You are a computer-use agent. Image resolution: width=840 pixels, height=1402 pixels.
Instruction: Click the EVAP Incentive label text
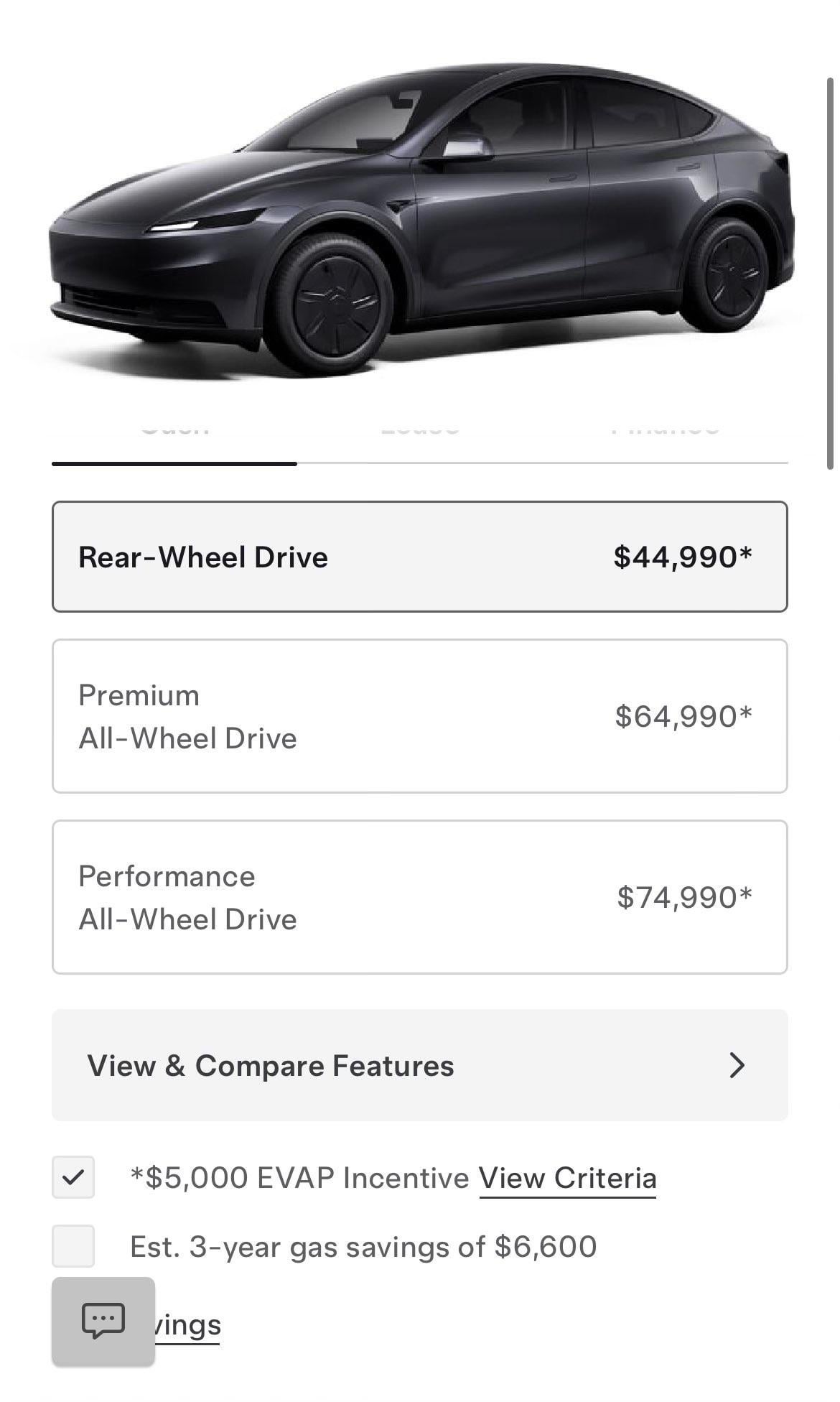(x=300, y=1178)
